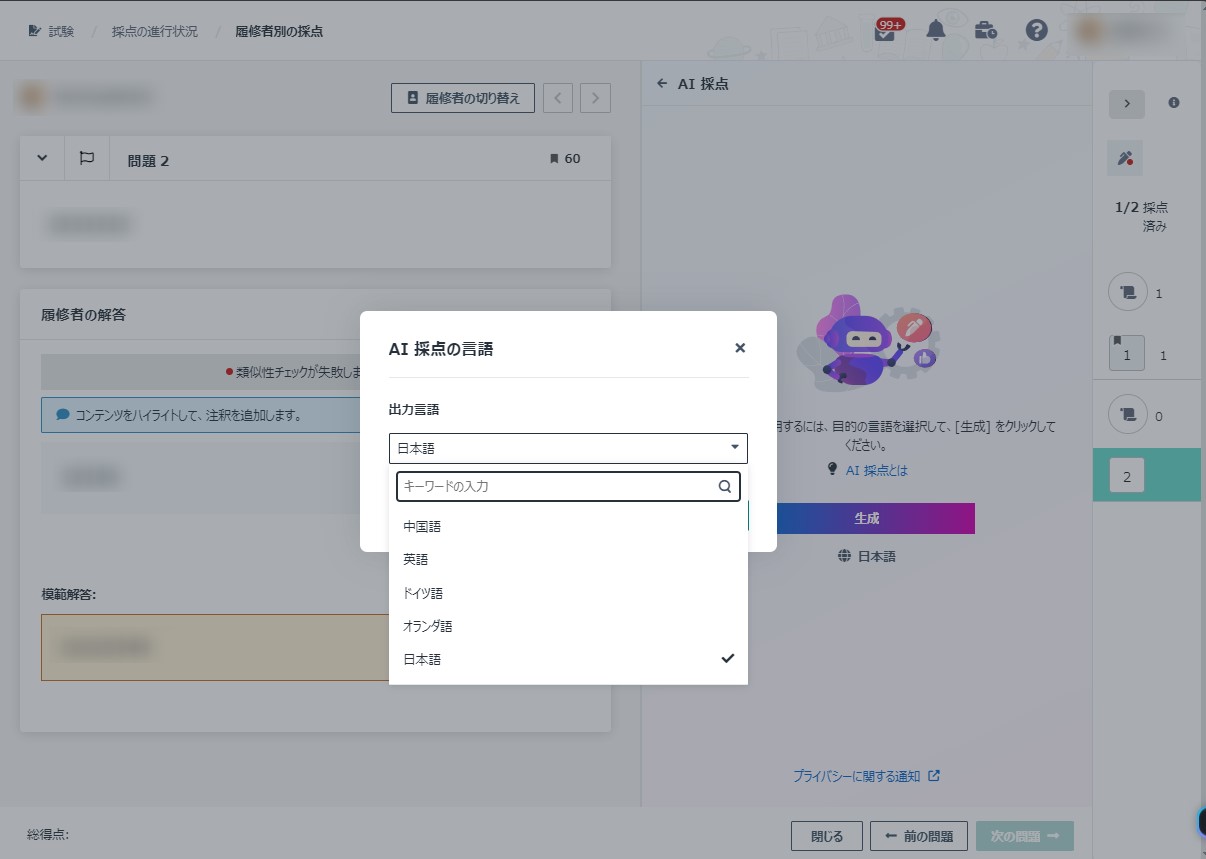Open the messages icon with 99+ badge
The height and width of the screenshot is (859, 1206).
[885, 31]
